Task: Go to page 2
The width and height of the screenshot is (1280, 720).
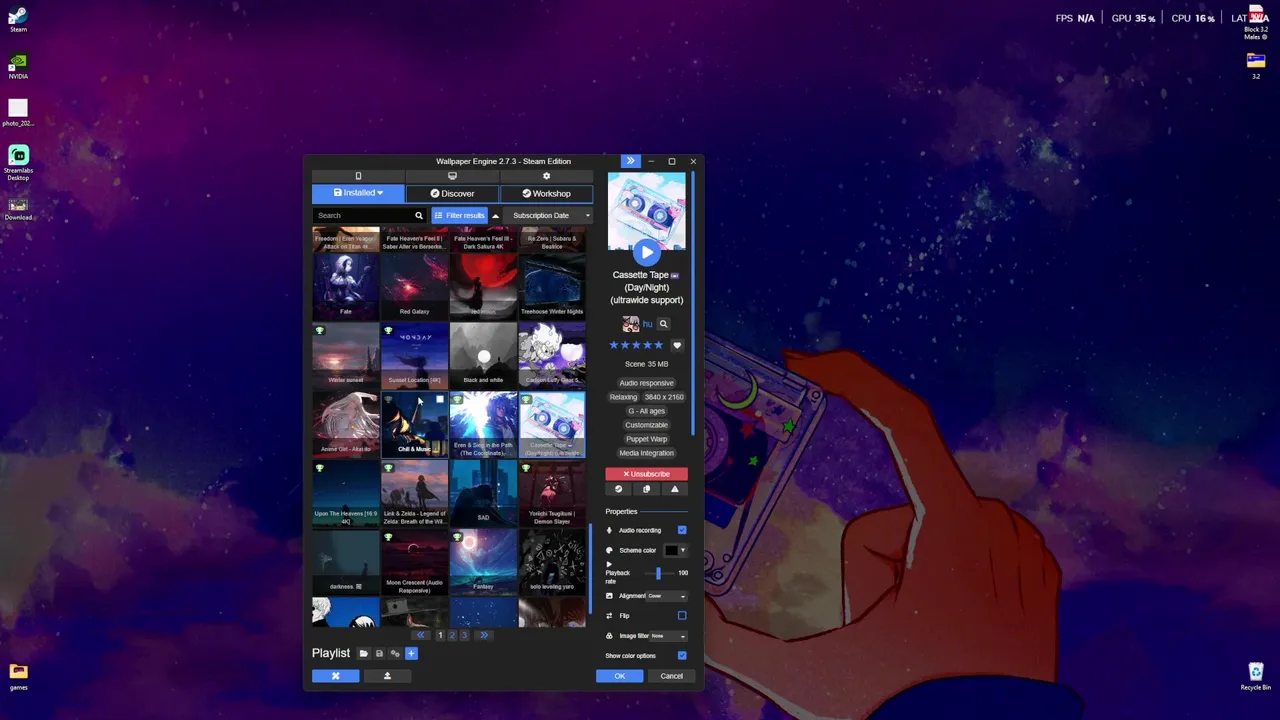Action: (452, 635)
